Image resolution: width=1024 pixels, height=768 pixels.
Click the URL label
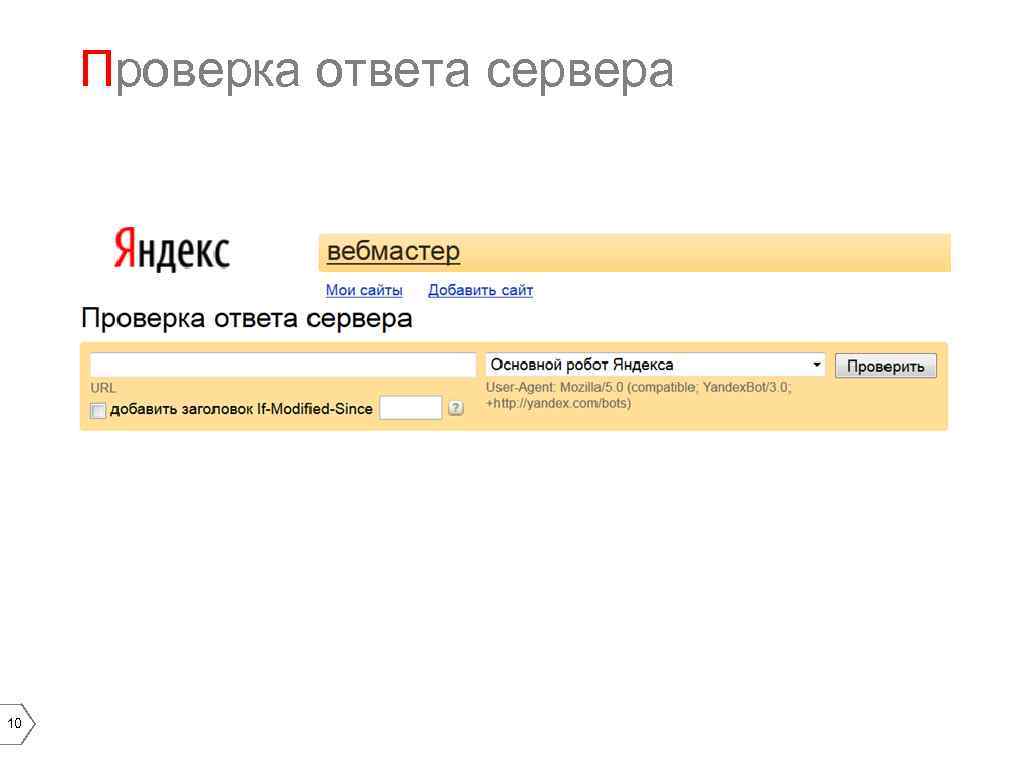pyautogui.click(x=103, y=388)
